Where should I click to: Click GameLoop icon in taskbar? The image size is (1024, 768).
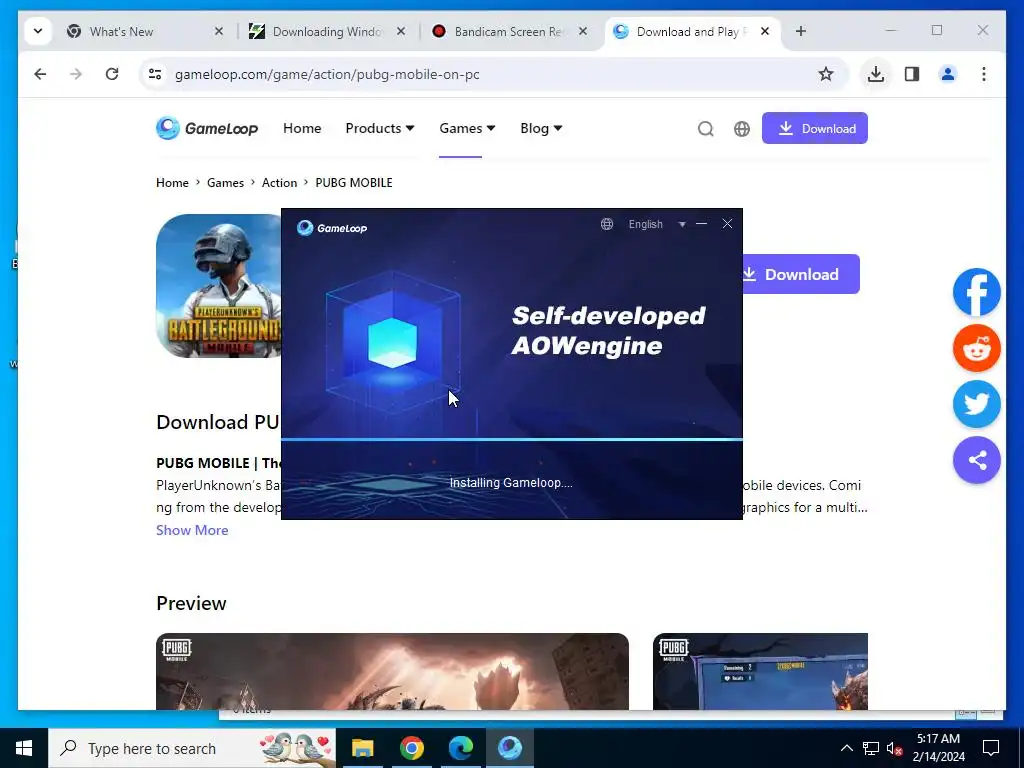(x=509, y=748)
